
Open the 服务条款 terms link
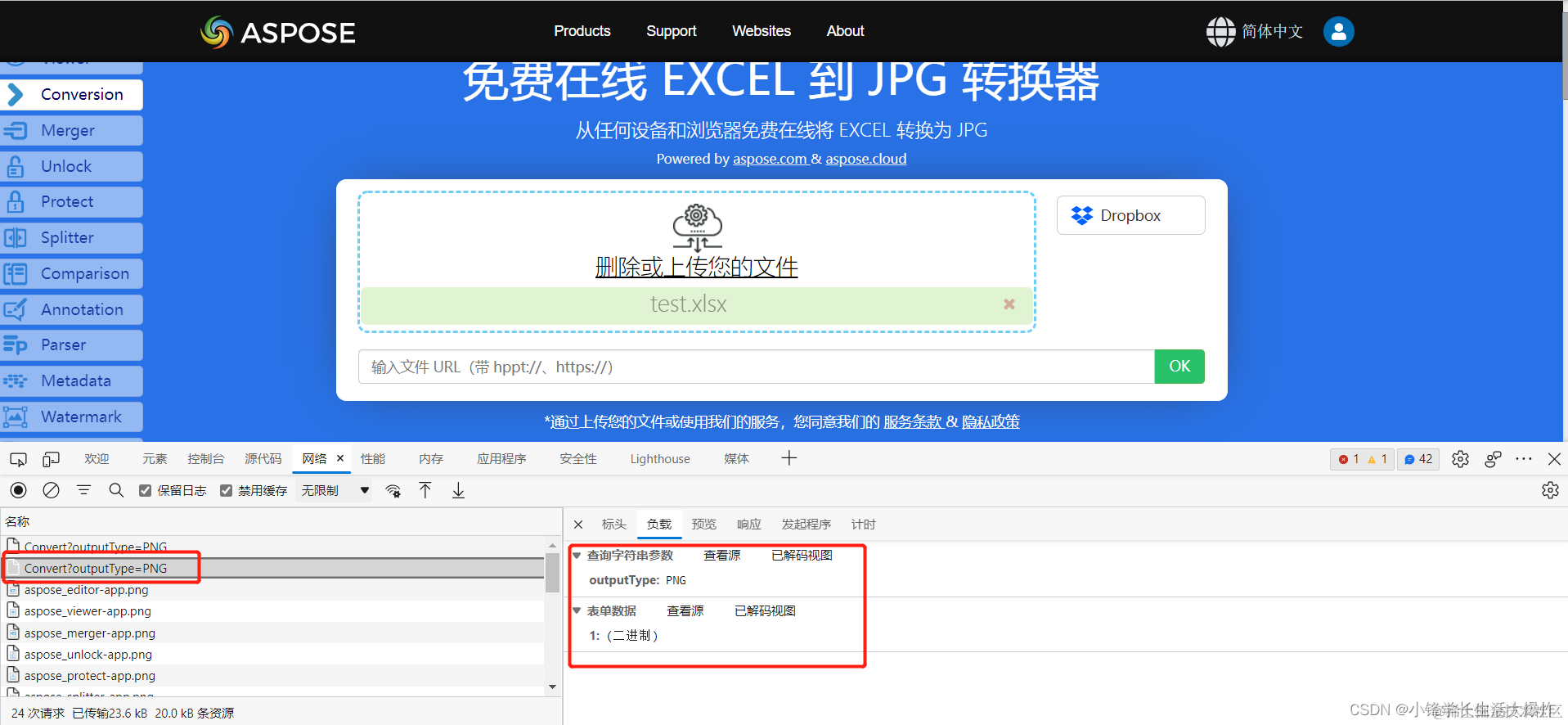tap(913, 421)
